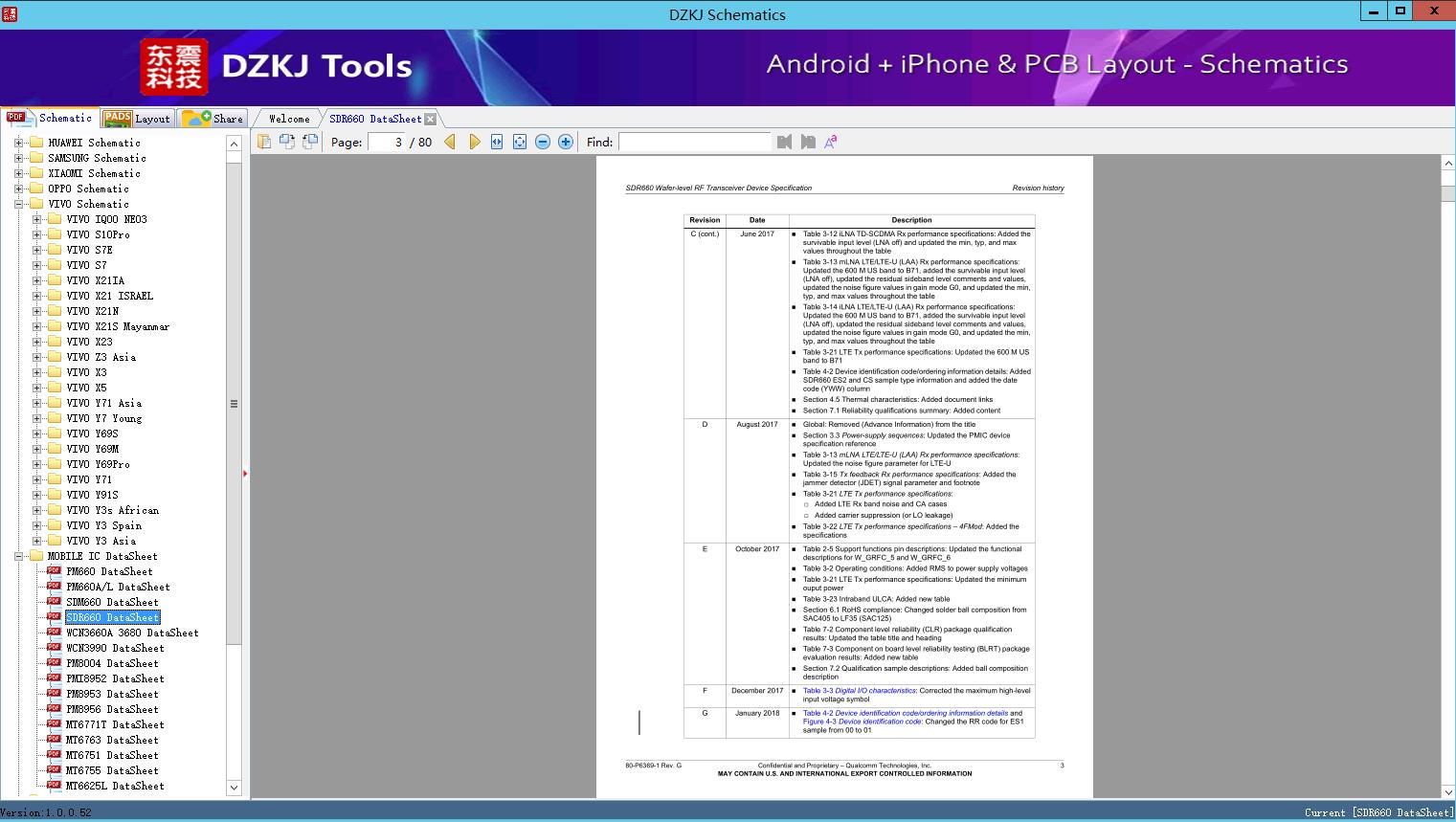1456x822 pixels.
Task: Select VIVO S7E tree item
Action: [89, 250]
